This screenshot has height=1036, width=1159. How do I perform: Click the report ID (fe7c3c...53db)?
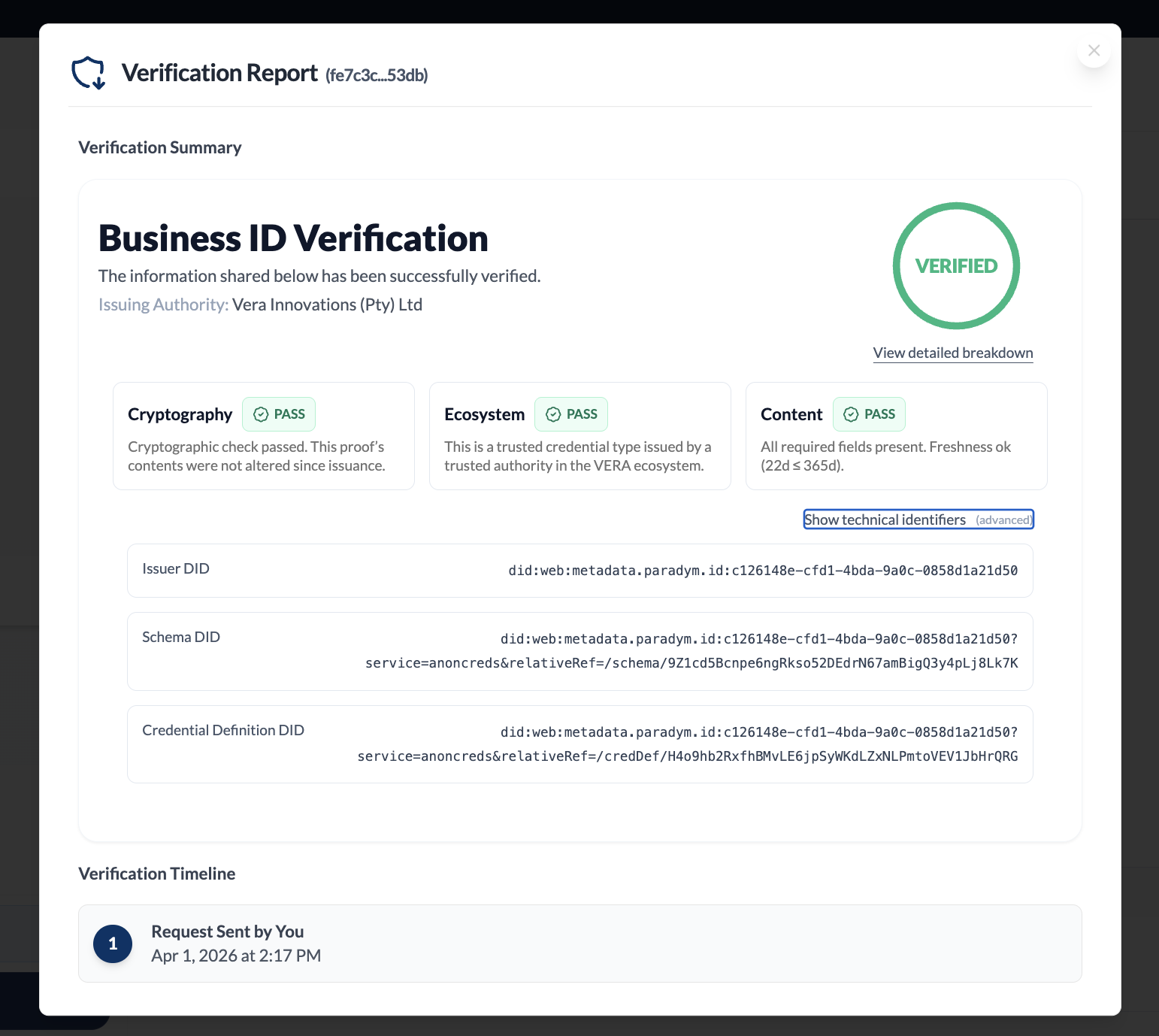coord(377,75)
